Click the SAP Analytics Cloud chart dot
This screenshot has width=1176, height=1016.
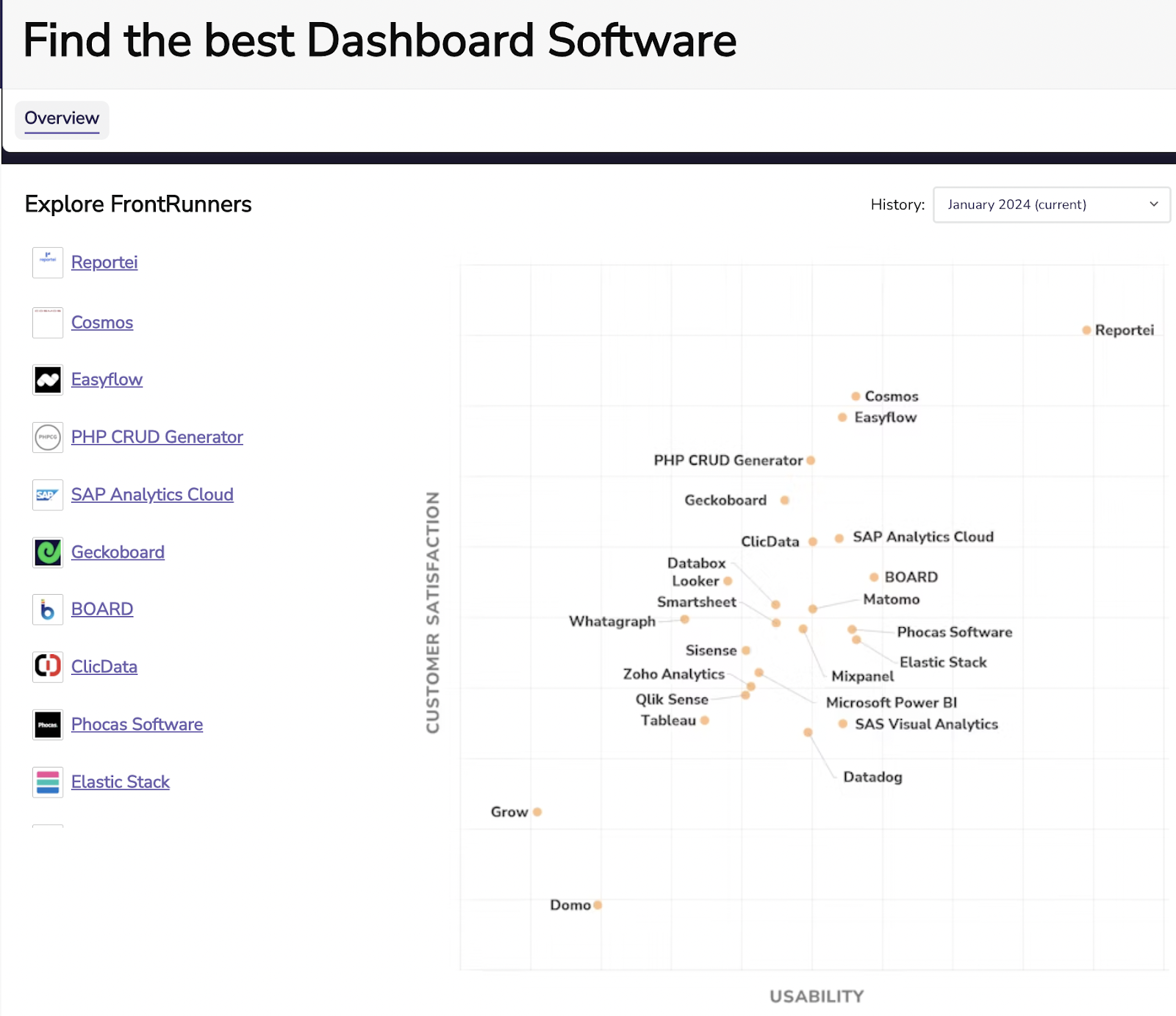click(x=839, y=539)
